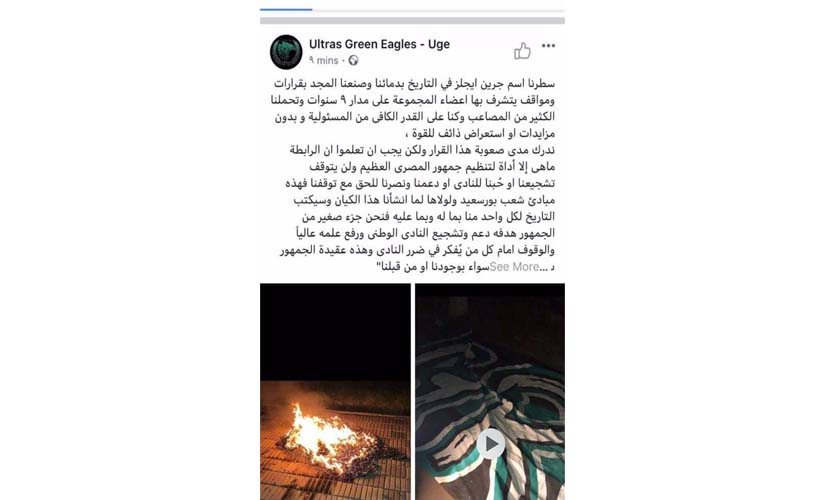Viewport: 825px width, 500px height.
Task: Like the Ultras Green Eagles post
Action: [x=522, y=51]
